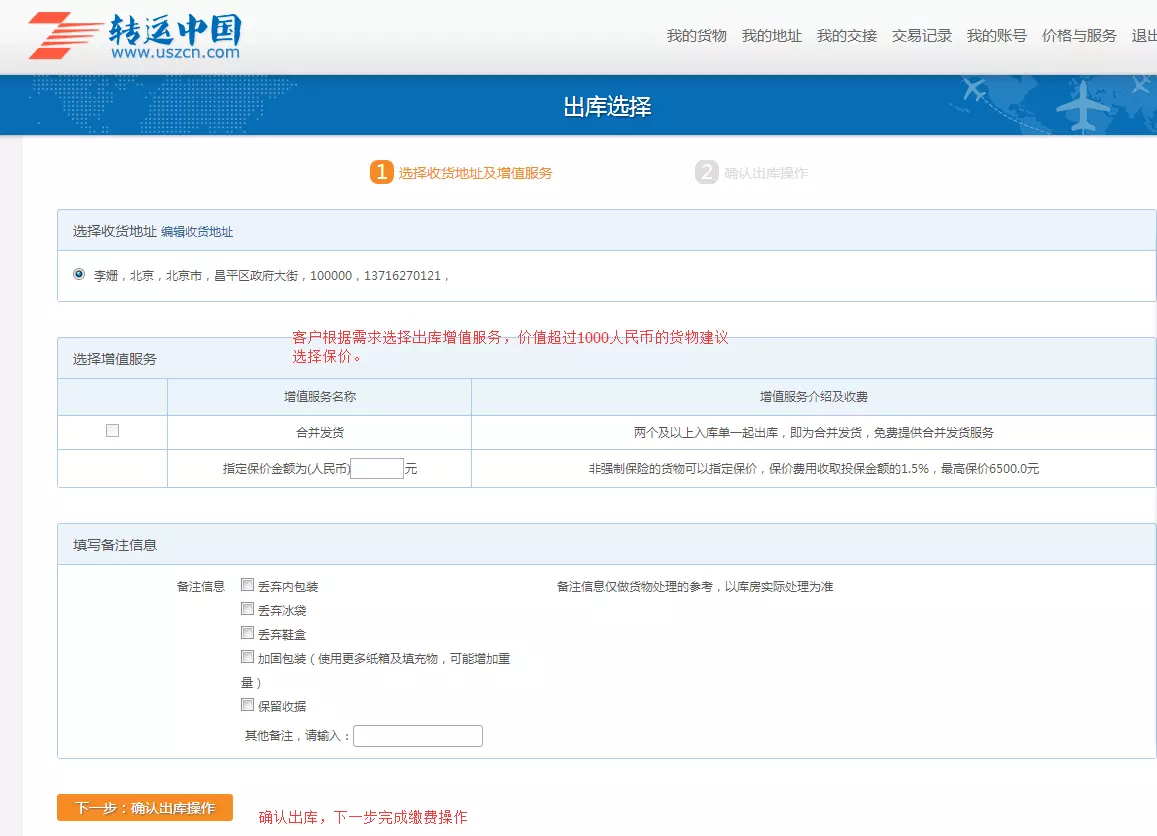Check the 丢弃内包装 option
Screen dimensions: 1157x836
click(247, 585)
